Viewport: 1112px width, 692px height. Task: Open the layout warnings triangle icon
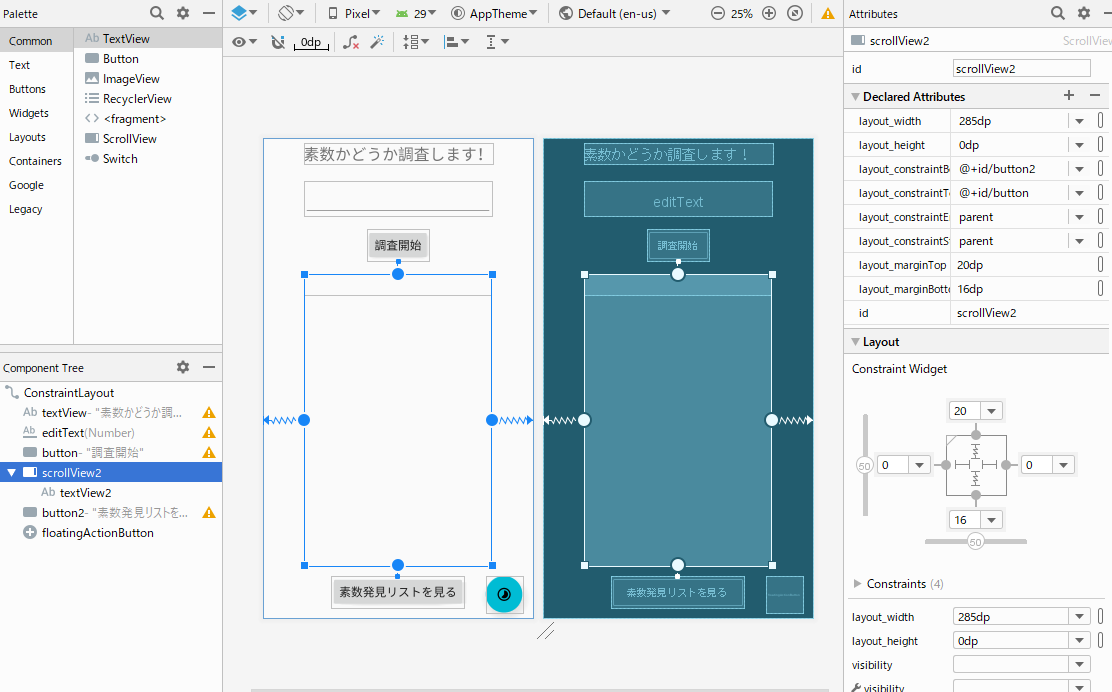point(828,14)
